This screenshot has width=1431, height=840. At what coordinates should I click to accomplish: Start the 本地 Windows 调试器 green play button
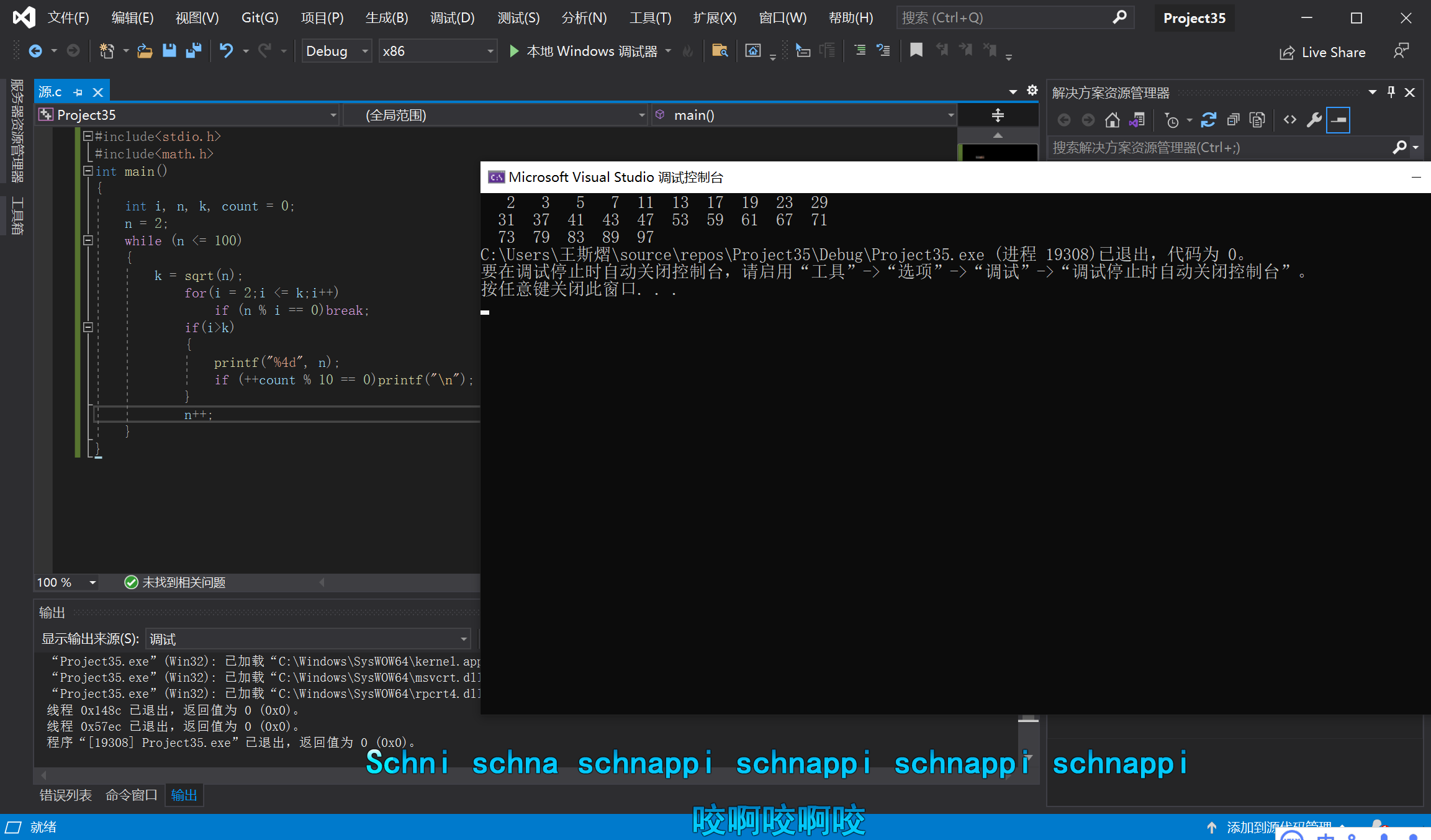[x=513, y=51]
